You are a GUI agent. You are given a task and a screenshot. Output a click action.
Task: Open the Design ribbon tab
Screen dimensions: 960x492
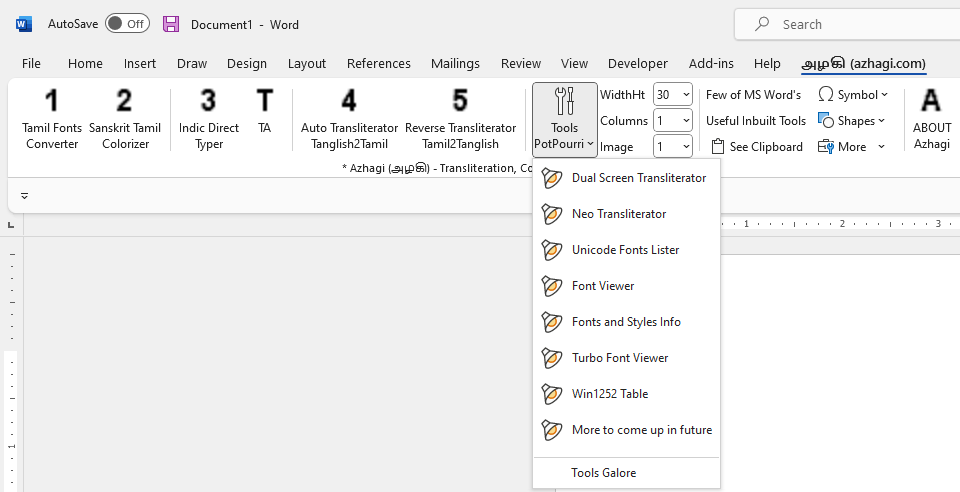click(x=247, y=64)
